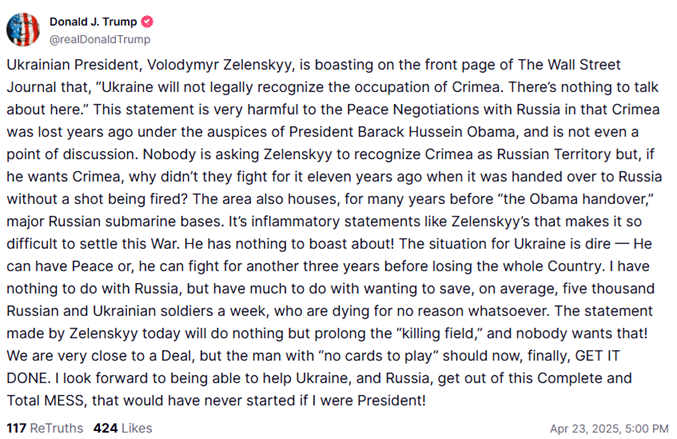View the 117 ReTruths list
The image size is (677, 439).
point(44,428)
